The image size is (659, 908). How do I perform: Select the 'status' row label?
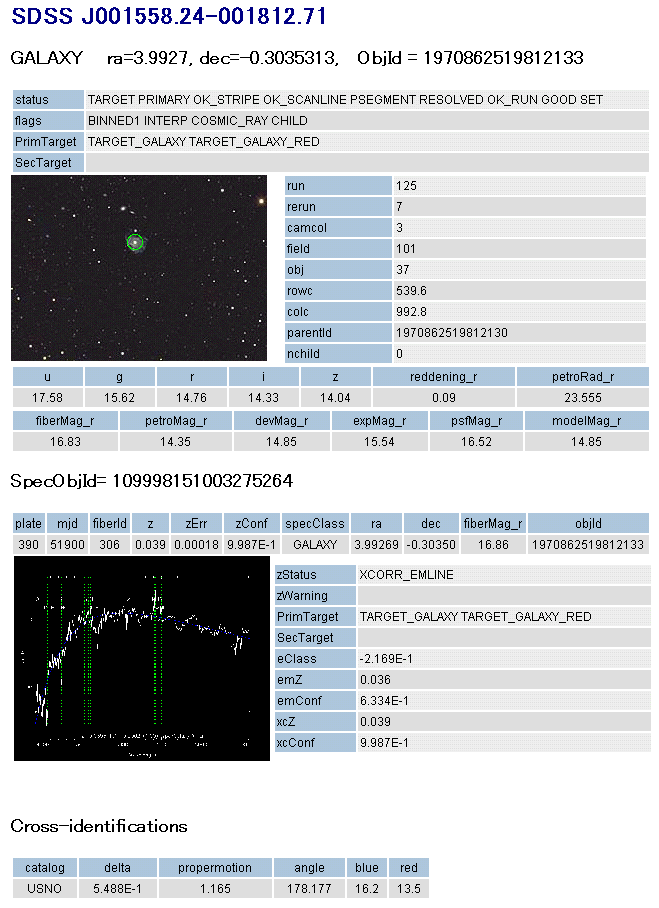48,100
